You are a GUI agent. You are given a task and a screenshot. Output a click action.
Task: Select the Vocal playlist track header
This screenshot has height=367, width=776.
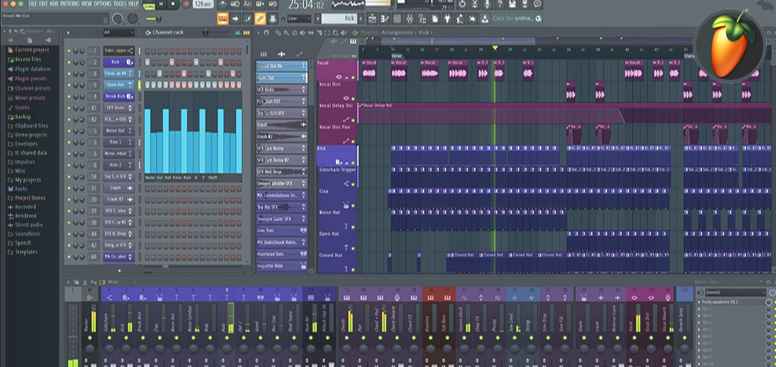coord(337,70)
